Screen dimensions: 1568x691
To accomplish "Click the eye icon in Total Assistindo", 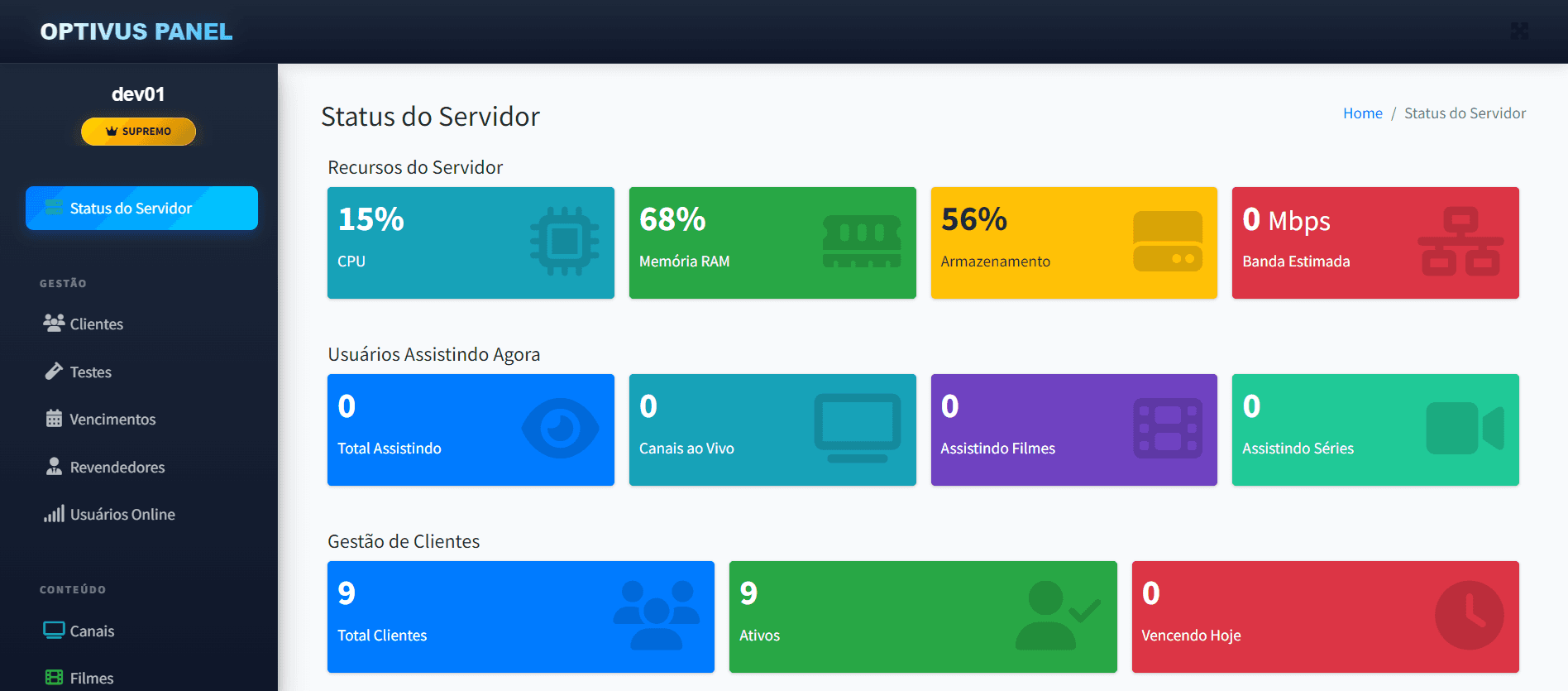I will pyautogui.click(x=560, y=429).
